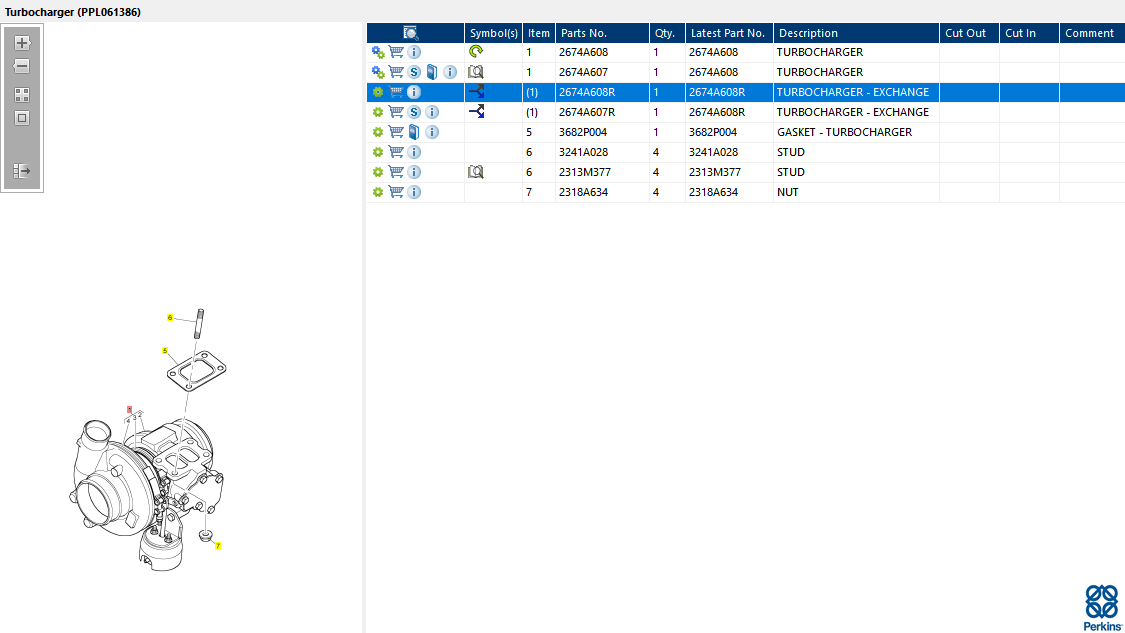Click callout 5 on the gasket in diagram
The height and width of the screenshot is (633, 1125).
tap(165, 351)
